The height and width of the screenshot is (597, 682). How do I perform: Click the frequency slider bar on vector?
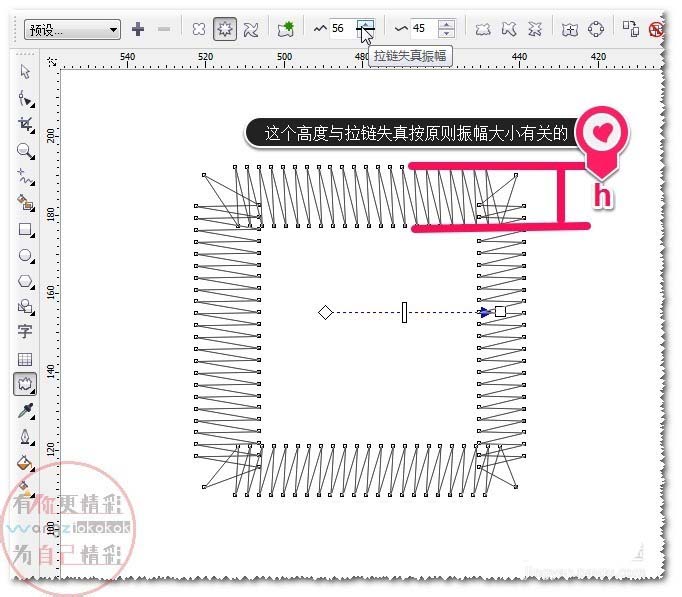[x=405, y=312]
